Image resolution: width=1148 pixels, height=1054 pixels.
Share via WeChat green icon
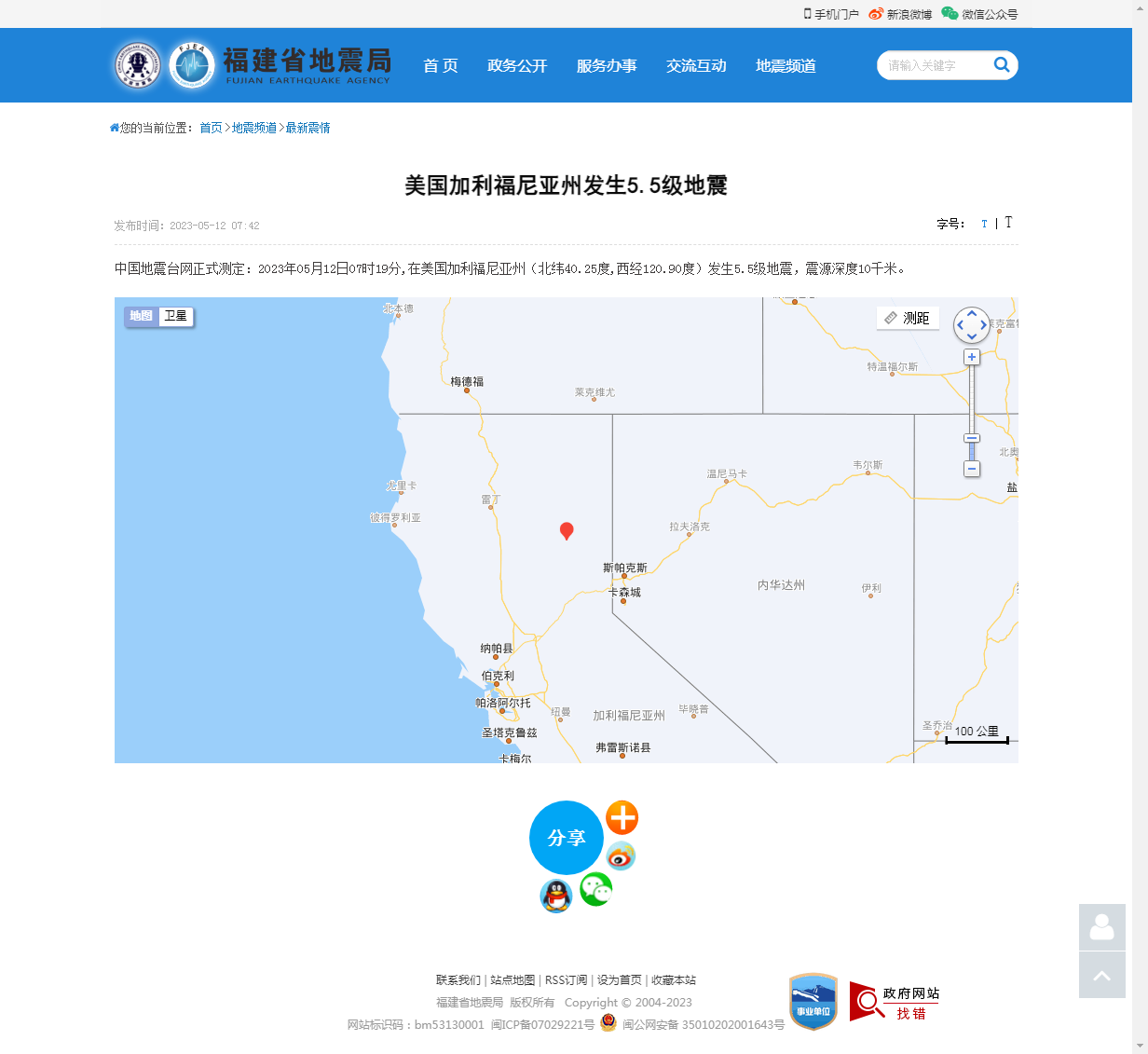click(x=596, y=889)
